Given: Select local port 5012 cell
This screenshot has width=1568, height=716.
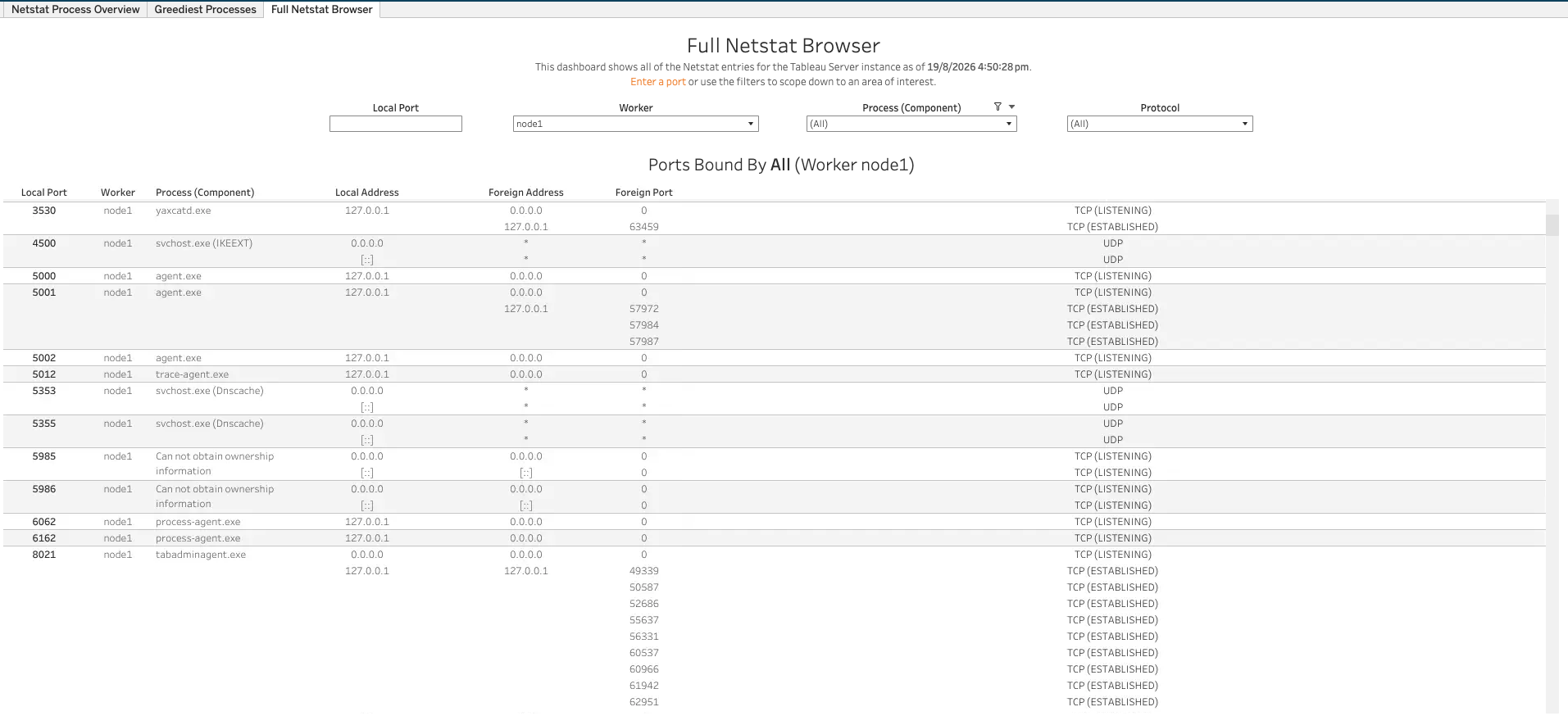Looking at the screenshot, I should [x=44, y=374].
